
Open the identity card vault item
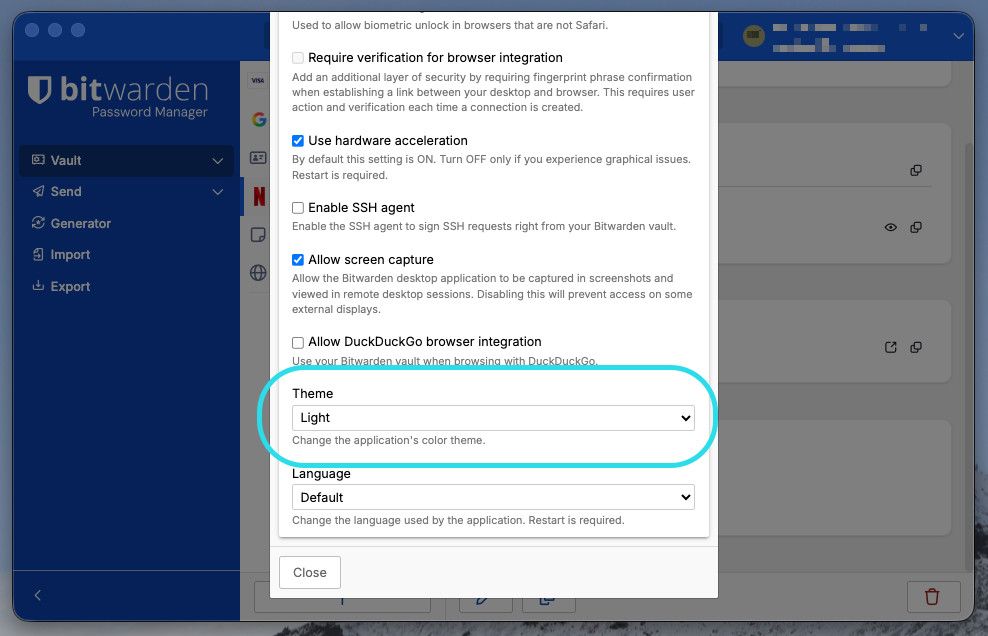pyautogui.click(x=258, y=158)
